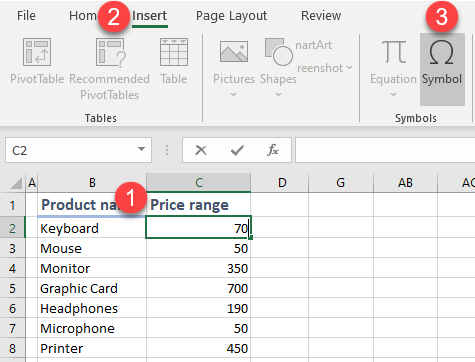475x362 pixels.
Task: Select row 2 header
Action: (x=12, y=228)
